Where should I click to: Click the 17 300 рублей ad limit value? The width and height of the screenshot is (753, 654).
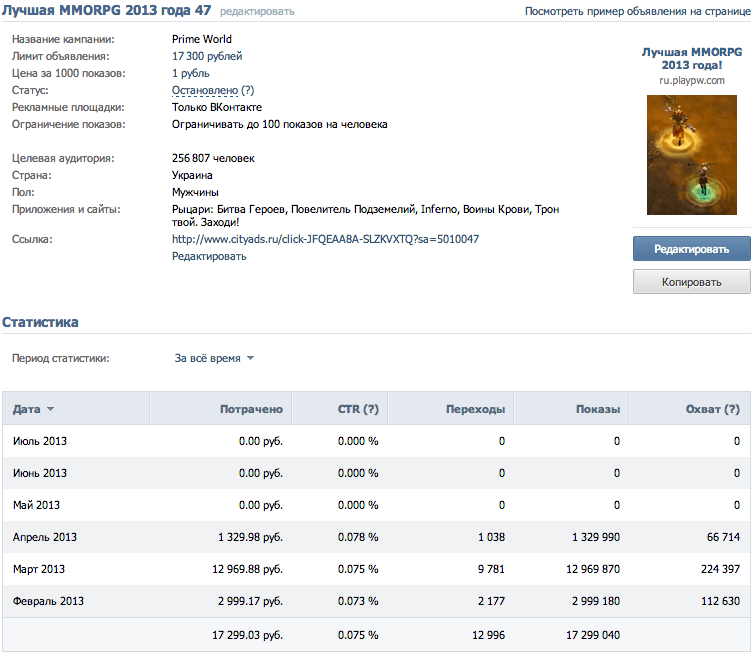pyautogui.click(x=207, y=56)
